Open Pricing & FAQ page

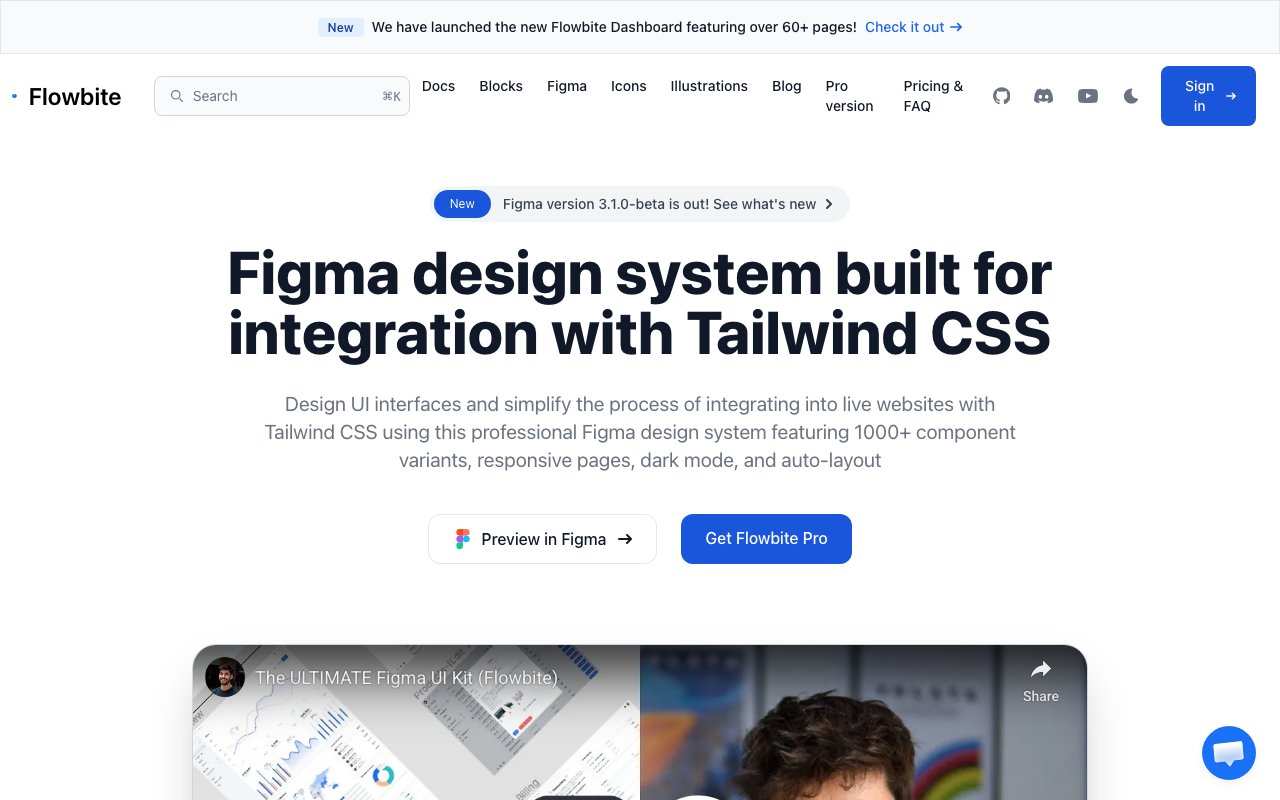[933, 96]
